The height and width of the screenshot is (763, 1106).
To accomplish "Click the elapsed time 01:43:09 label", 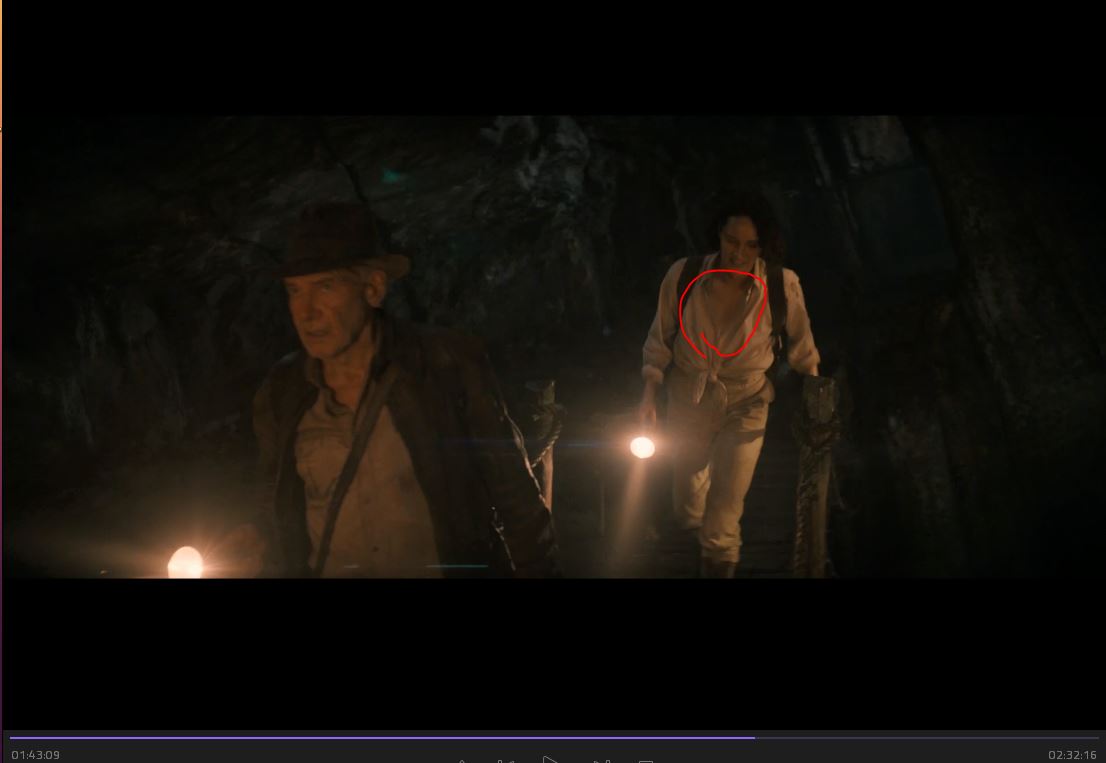I will click(x=36, y=754).
